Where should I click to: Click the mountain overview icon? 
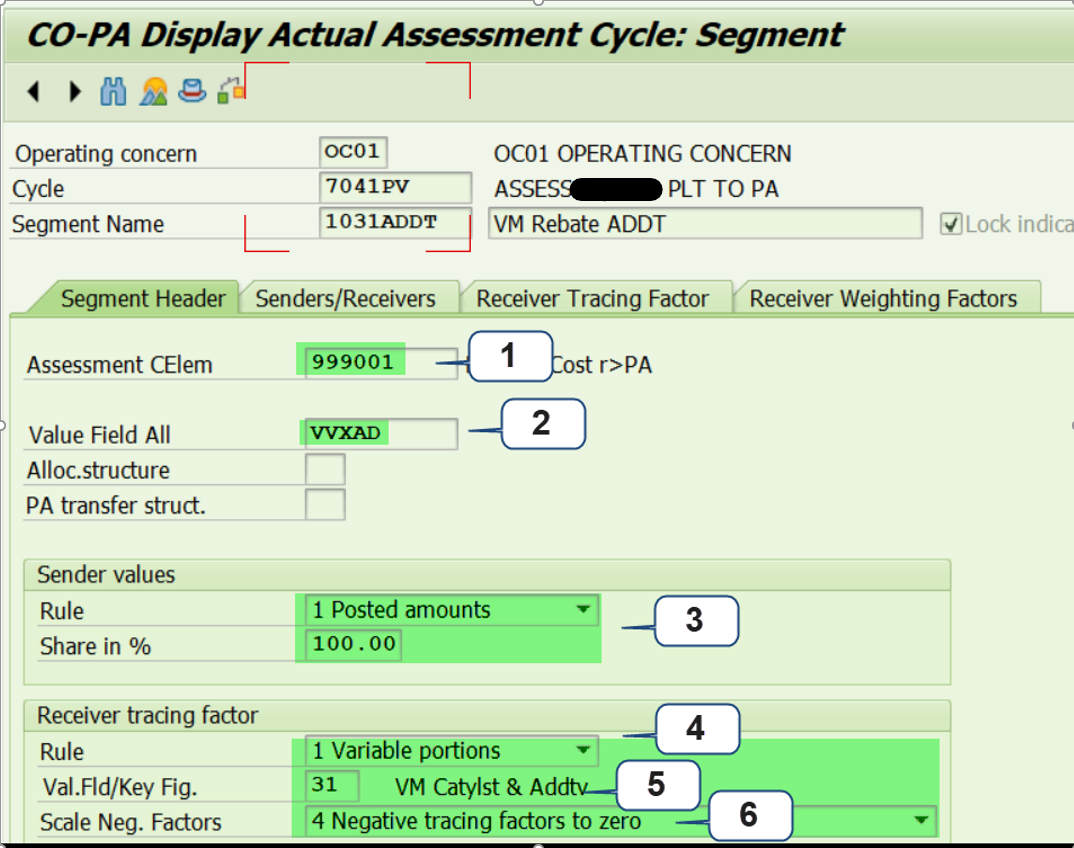point(153,92)
